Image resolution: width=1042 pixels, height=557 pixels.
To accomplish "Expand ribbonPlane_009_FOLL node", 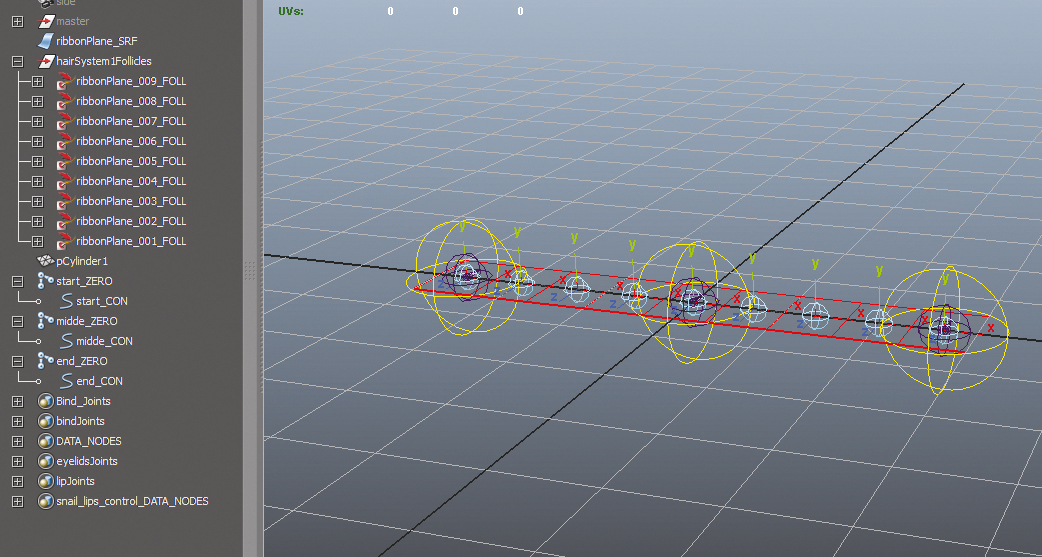I will (x=38, y=81).
